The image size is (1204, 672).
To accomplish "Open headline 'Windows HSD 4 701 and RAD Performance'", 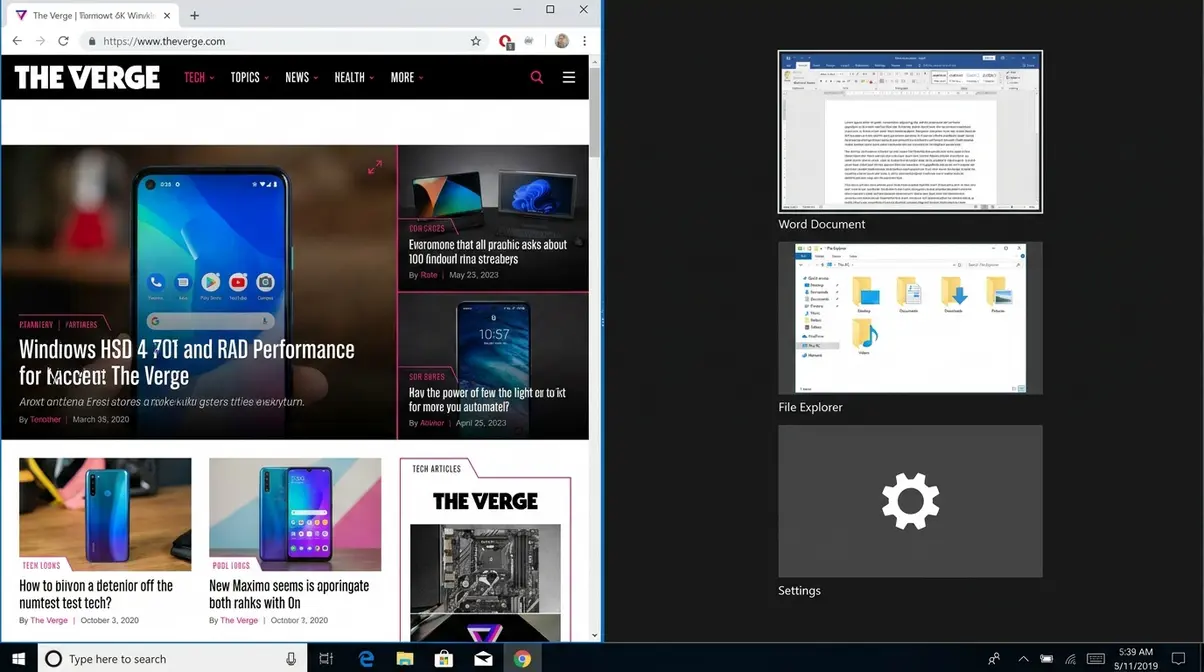I will pyautogui.click(x=187, y=362).
